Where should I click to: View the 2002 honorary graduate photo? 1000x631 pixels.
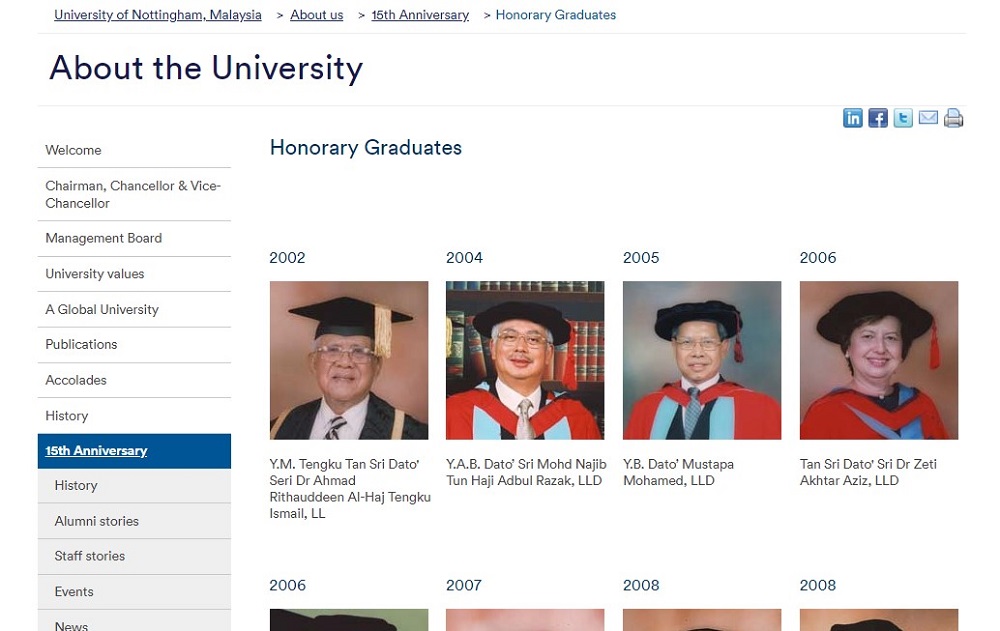click(x=348, y=360)
